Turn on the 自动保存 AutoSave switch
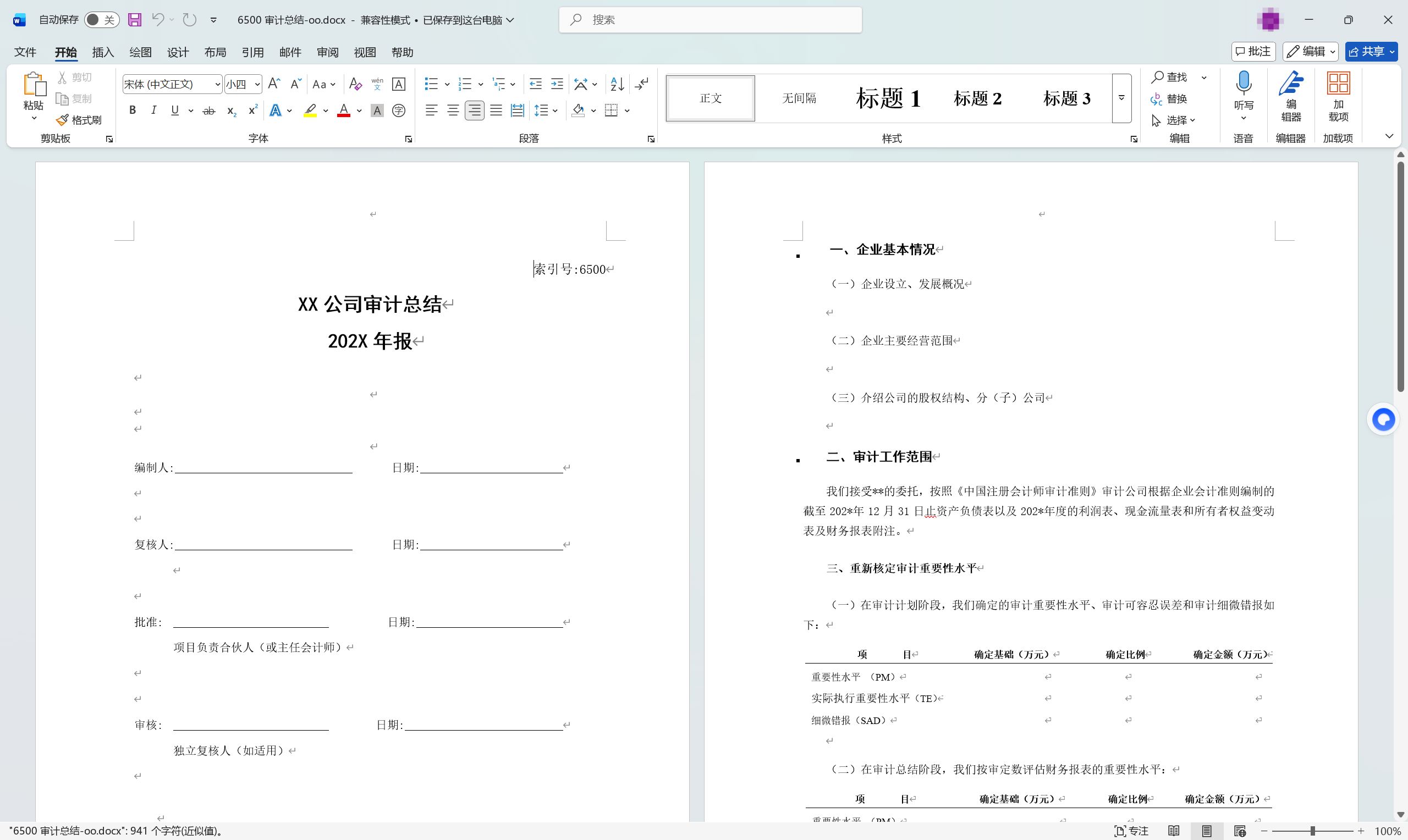This screenshot has width=1408, height=840. 101,19
